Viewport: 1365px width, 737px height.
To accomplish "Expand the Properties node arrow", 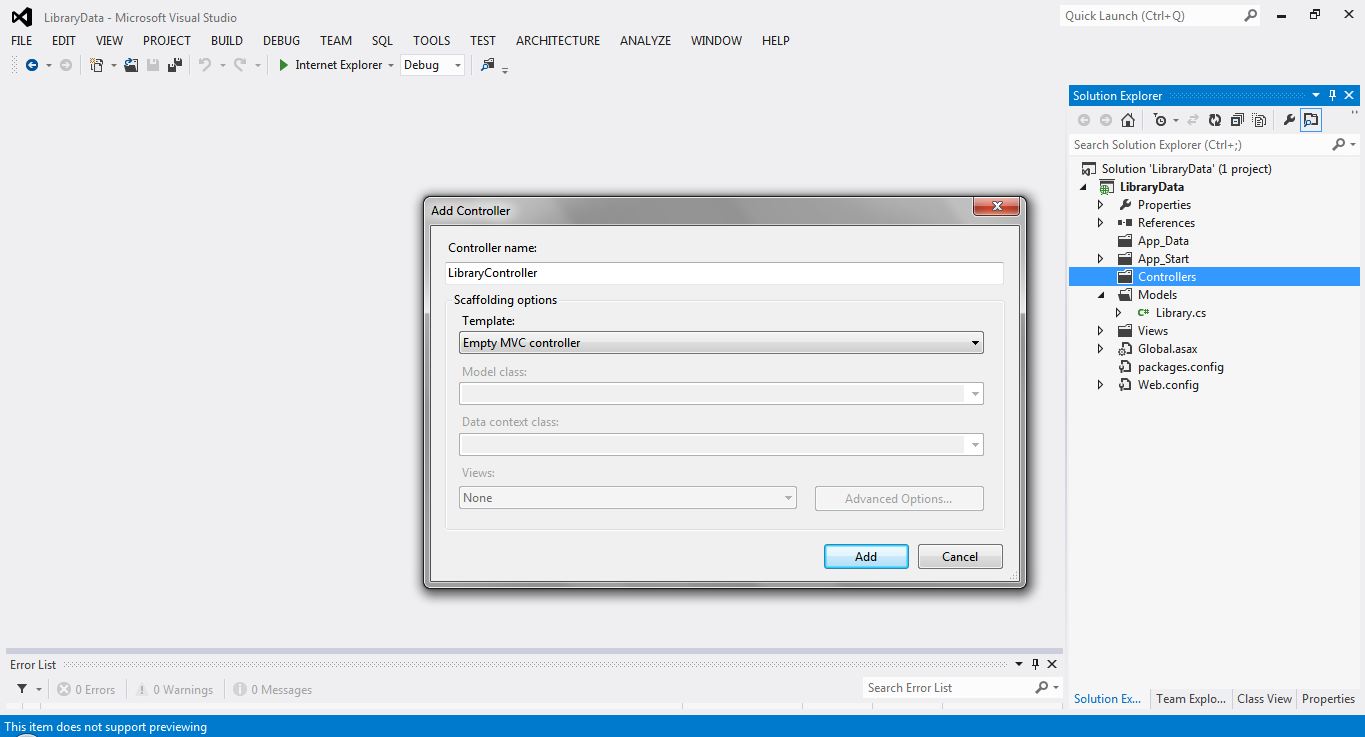I will tap(1101, 205).
